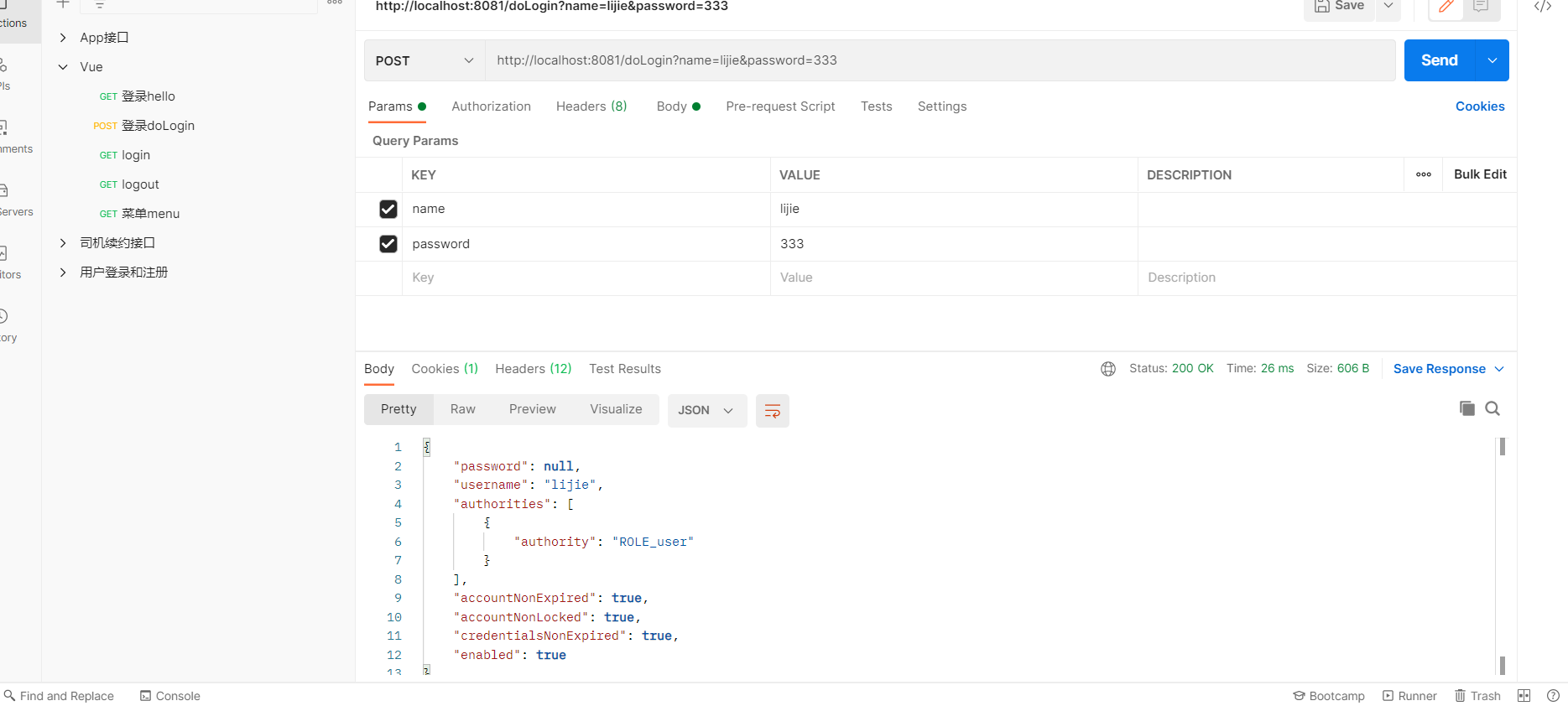The width and height of the screenshot is (1568, 706).
Task: Open the request Body tab
Action: coord(678,106)
